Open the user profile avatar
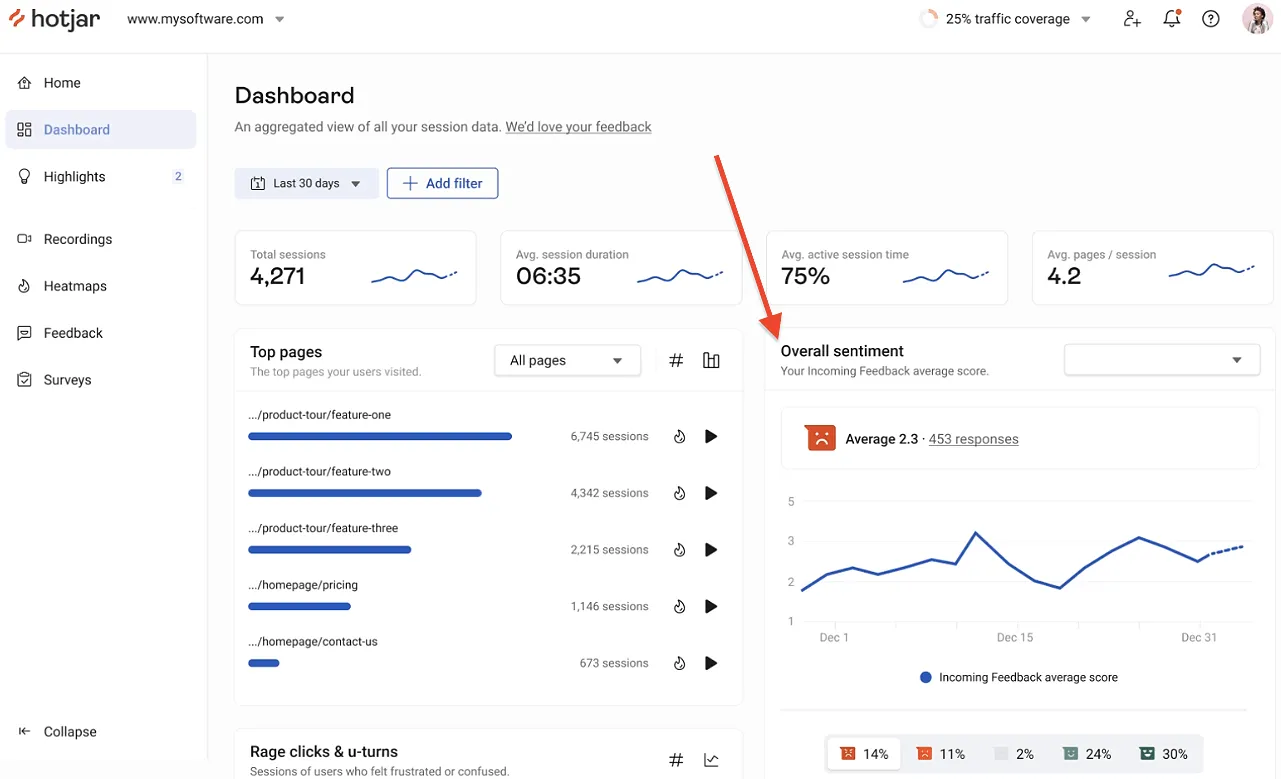1281x779 pixels. point(1257,19)
